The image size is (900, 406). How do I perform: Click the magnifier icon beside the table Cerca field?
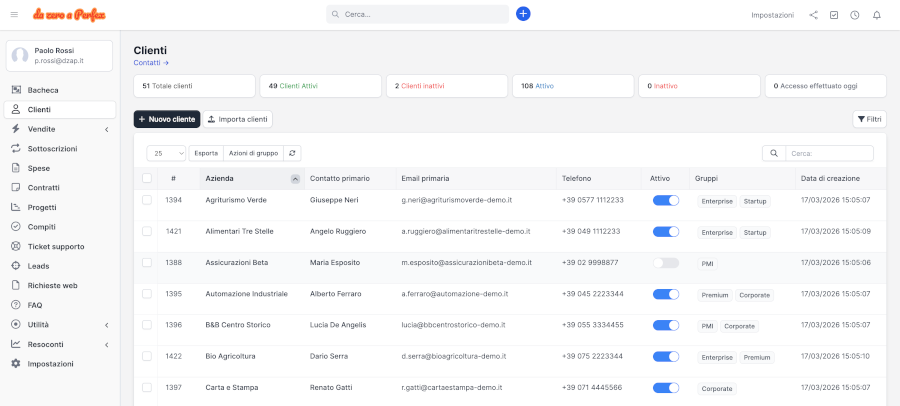click(774, 153)
